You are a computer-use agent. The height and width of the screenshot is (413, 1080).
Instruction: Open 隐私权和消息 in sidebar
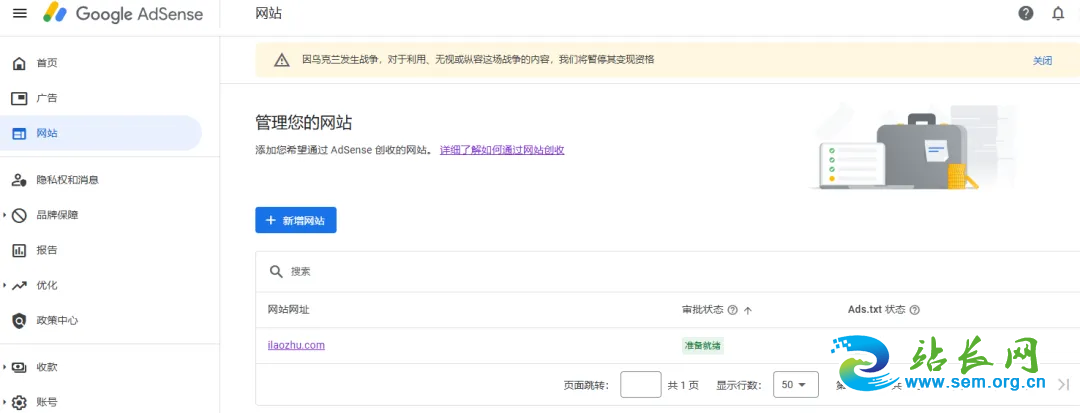coord(68,180)
